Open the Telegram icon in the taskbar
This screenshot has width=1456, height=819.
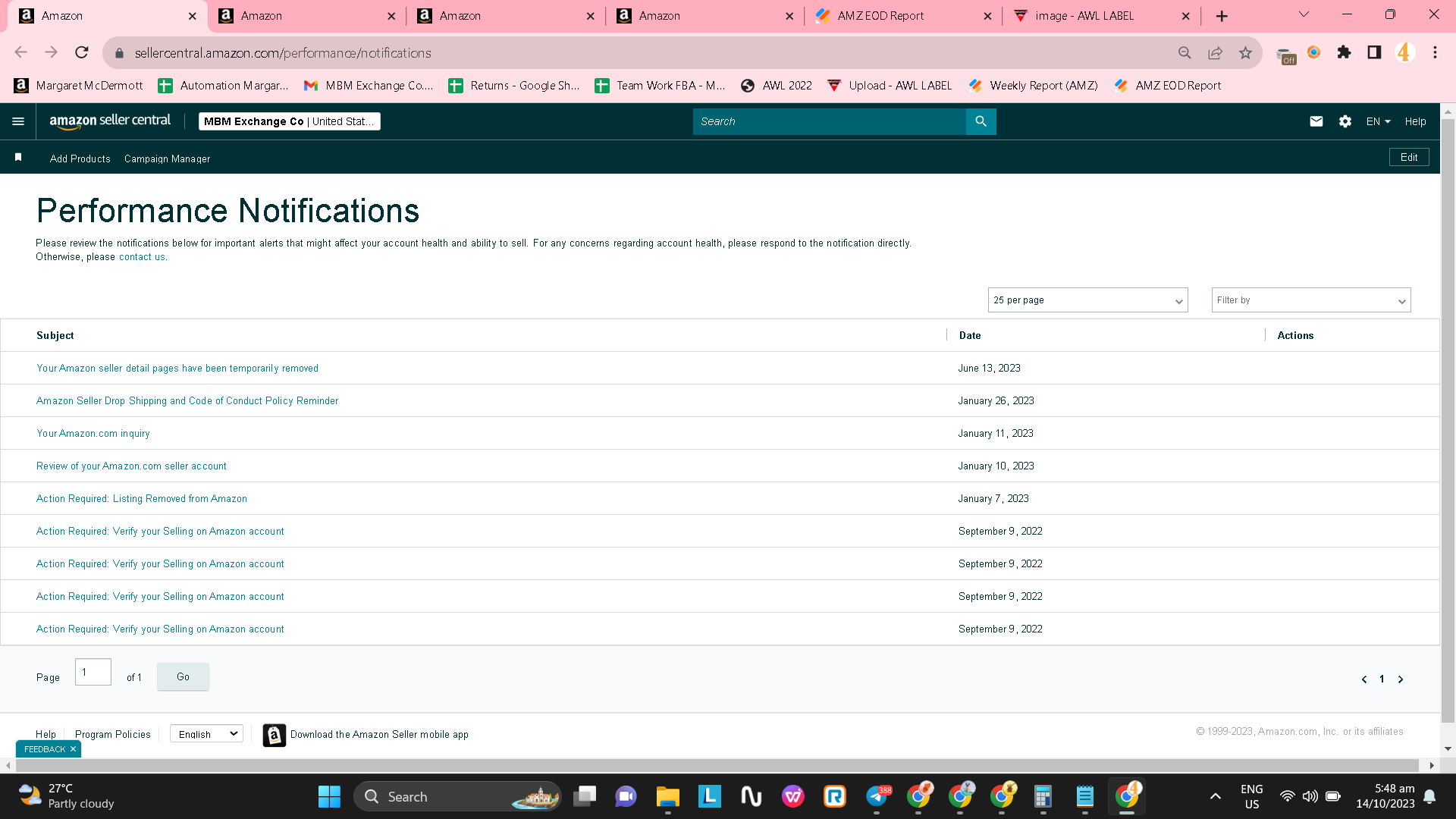877,797
